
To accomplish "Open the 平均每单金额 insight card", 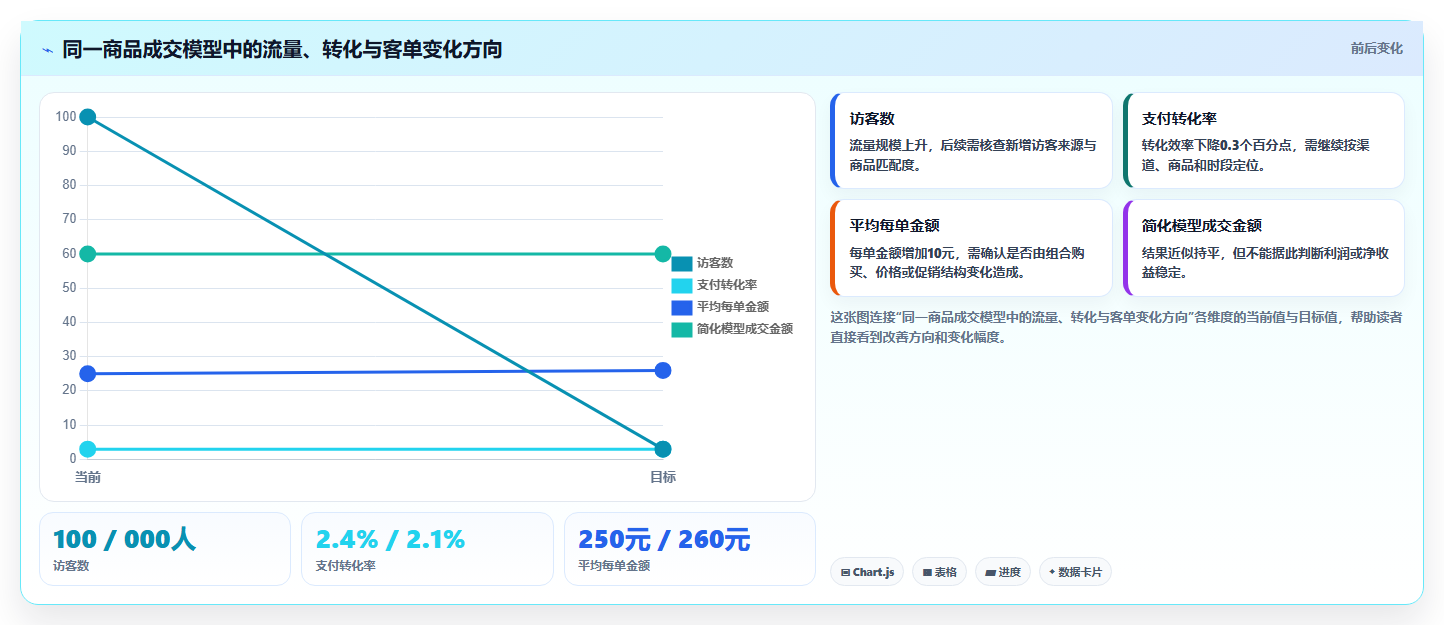I will [971, 248].
